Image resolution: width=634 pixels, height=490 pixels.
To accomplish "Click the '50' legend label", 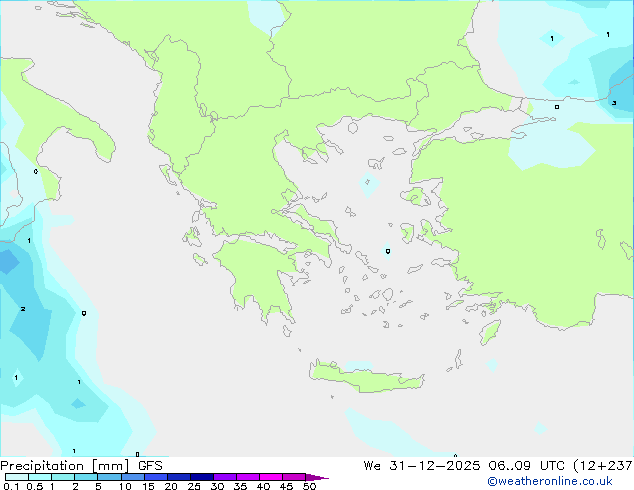I will pyautogui.click(x=310, y=486).
